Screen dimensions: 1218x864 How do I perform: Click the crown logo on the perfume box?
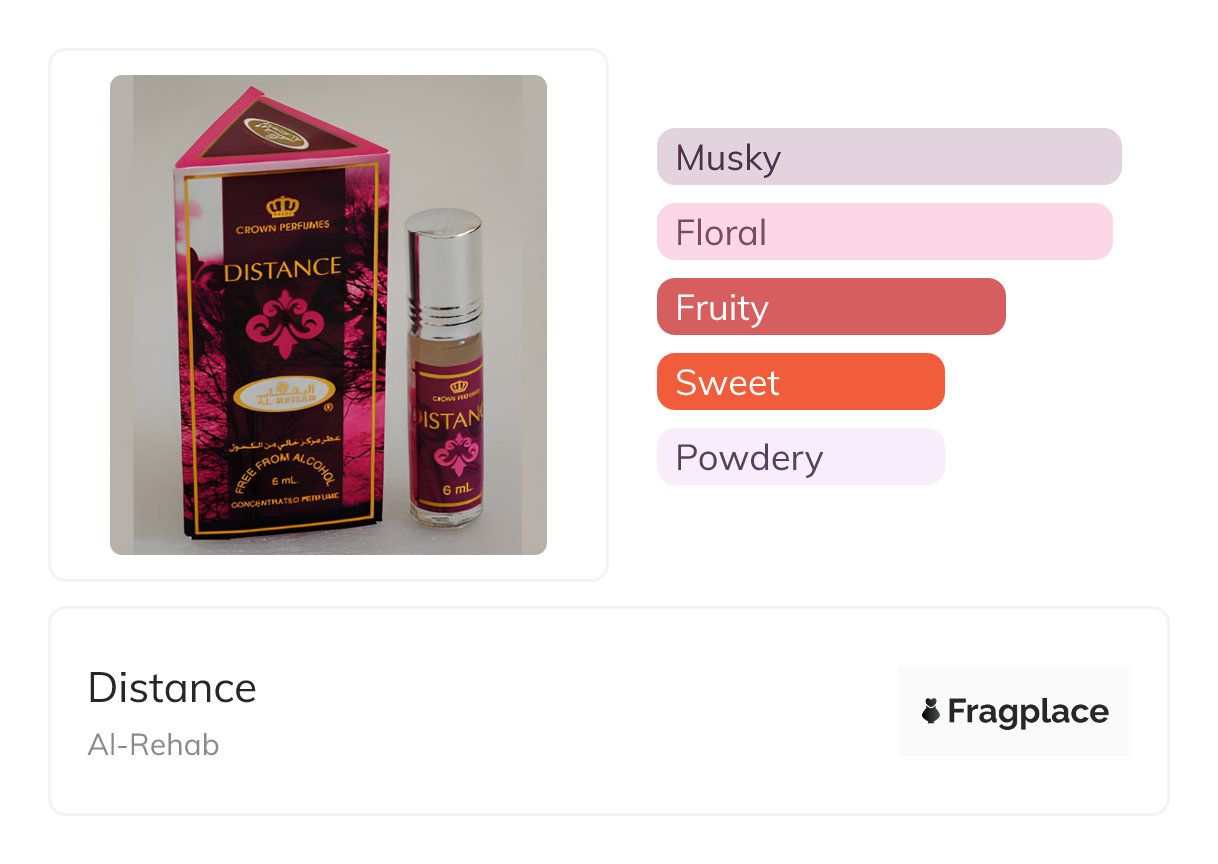283,207
